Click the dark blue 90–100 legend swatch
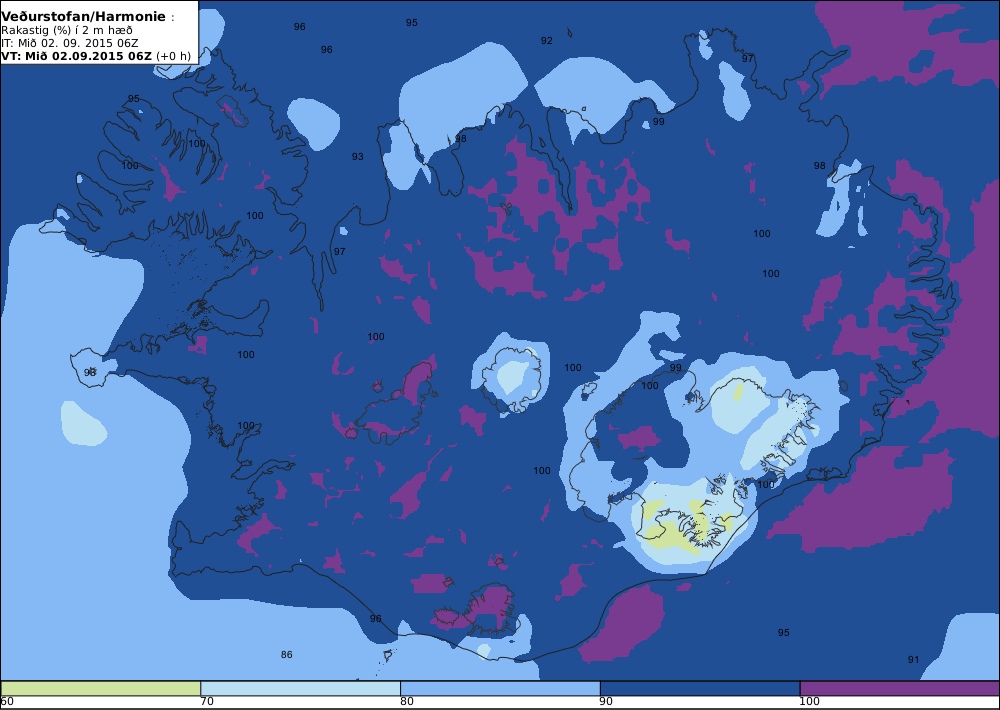The width and height of the screenshot is (1000, 710). point(700,688)
